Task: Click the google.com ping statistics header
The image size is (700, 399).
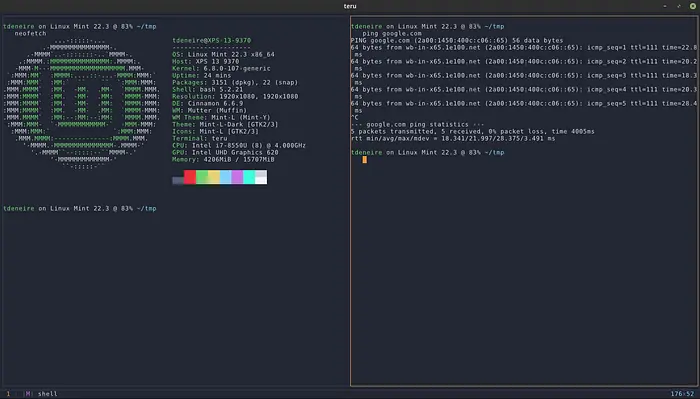Action: click(x=417, y=125)
